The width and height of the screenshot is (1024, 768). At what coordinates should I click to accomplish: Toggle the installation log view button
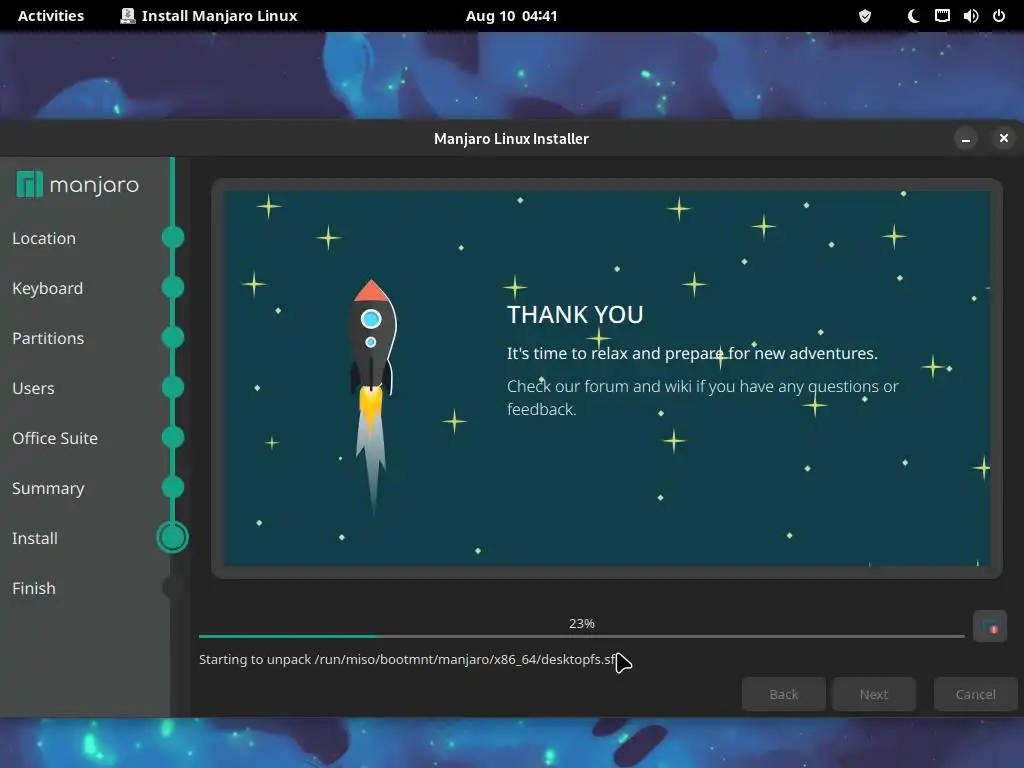point(990,626)
